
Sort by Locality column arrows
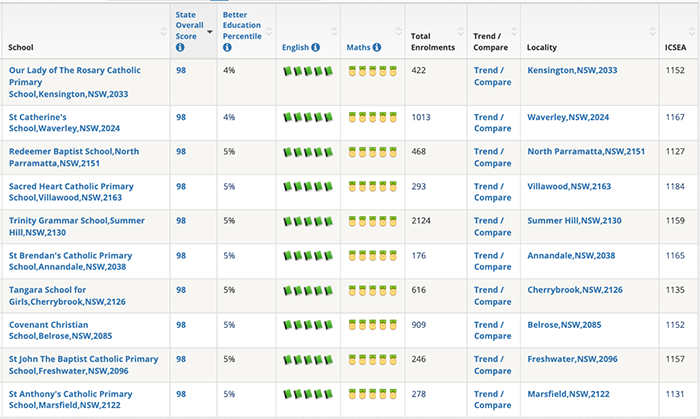[x=652, y=31]
